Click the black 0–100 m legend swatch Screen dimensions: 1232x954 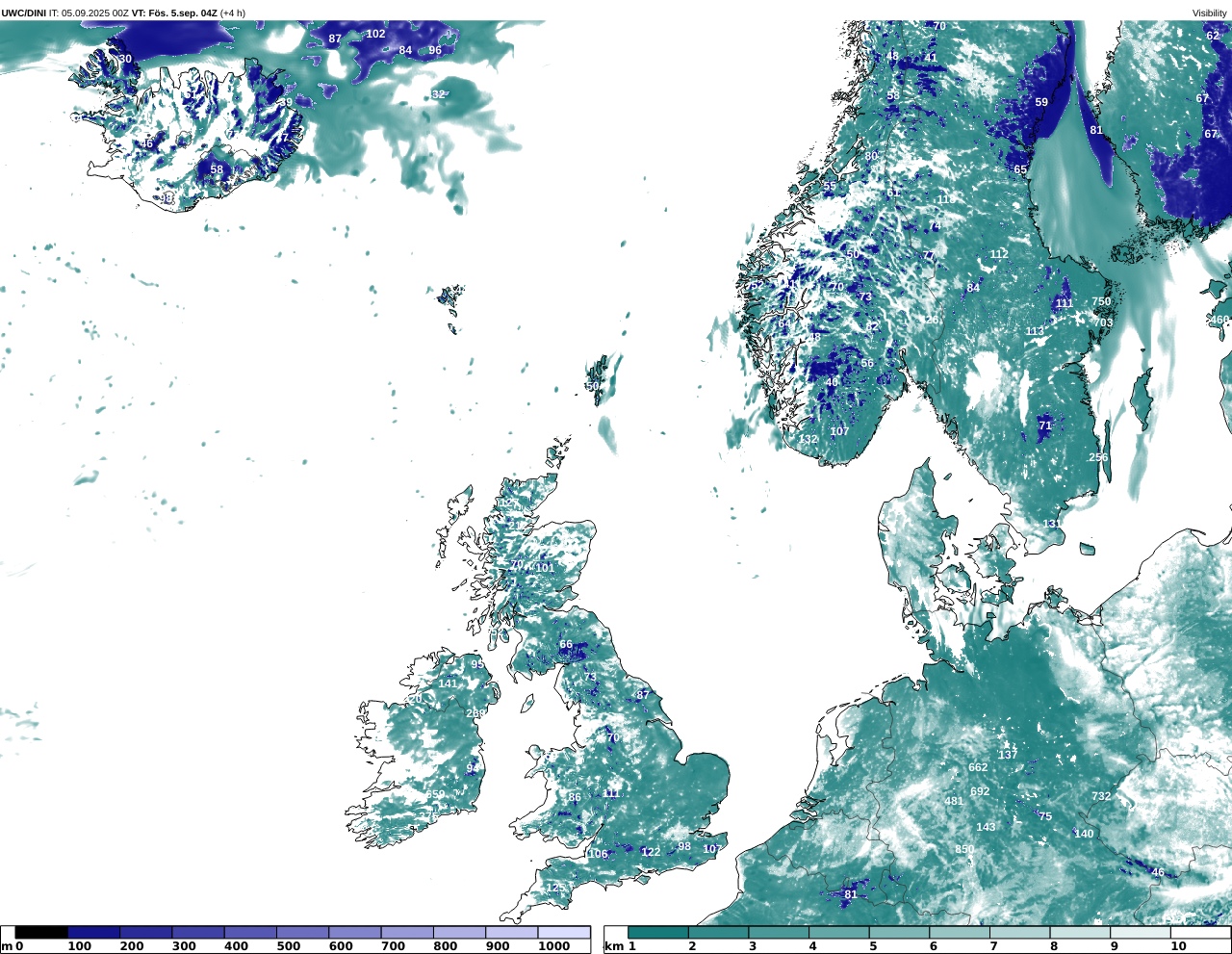click(41, 932)
